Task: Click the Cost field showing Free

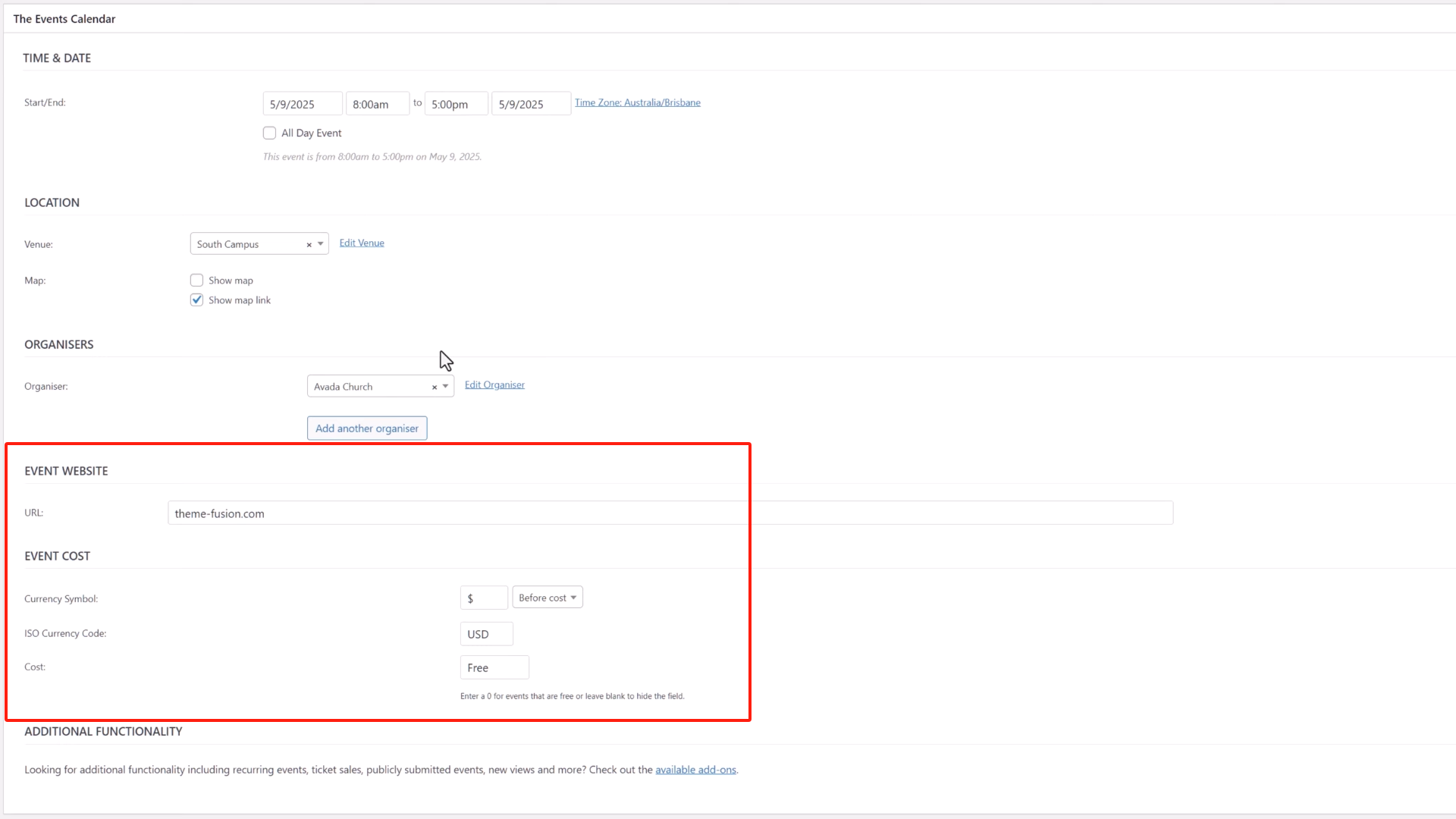Action: pyautogui.click(x=494, y=668)
